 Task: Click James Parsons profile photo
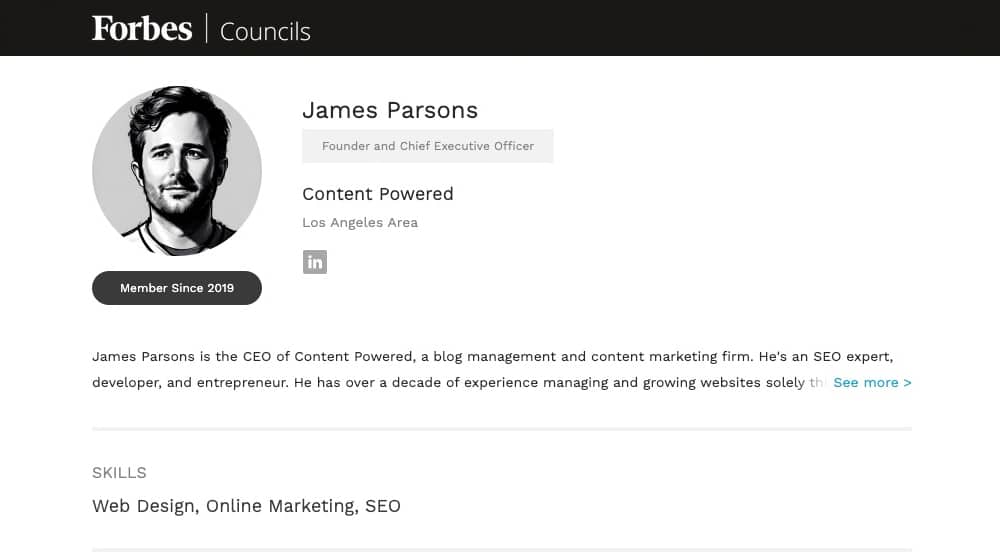pos(177,171)
